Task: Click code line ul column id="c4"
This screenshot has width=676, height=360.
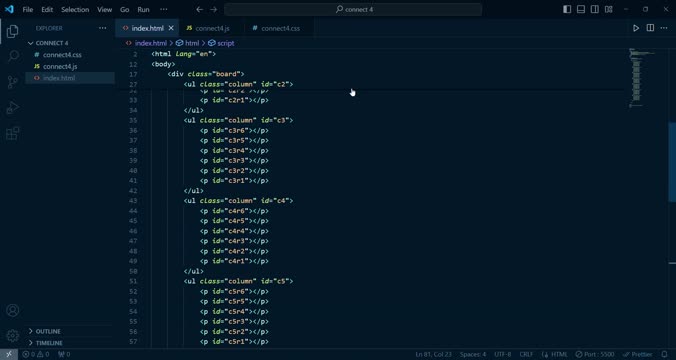Action: (x=238, y=200)
